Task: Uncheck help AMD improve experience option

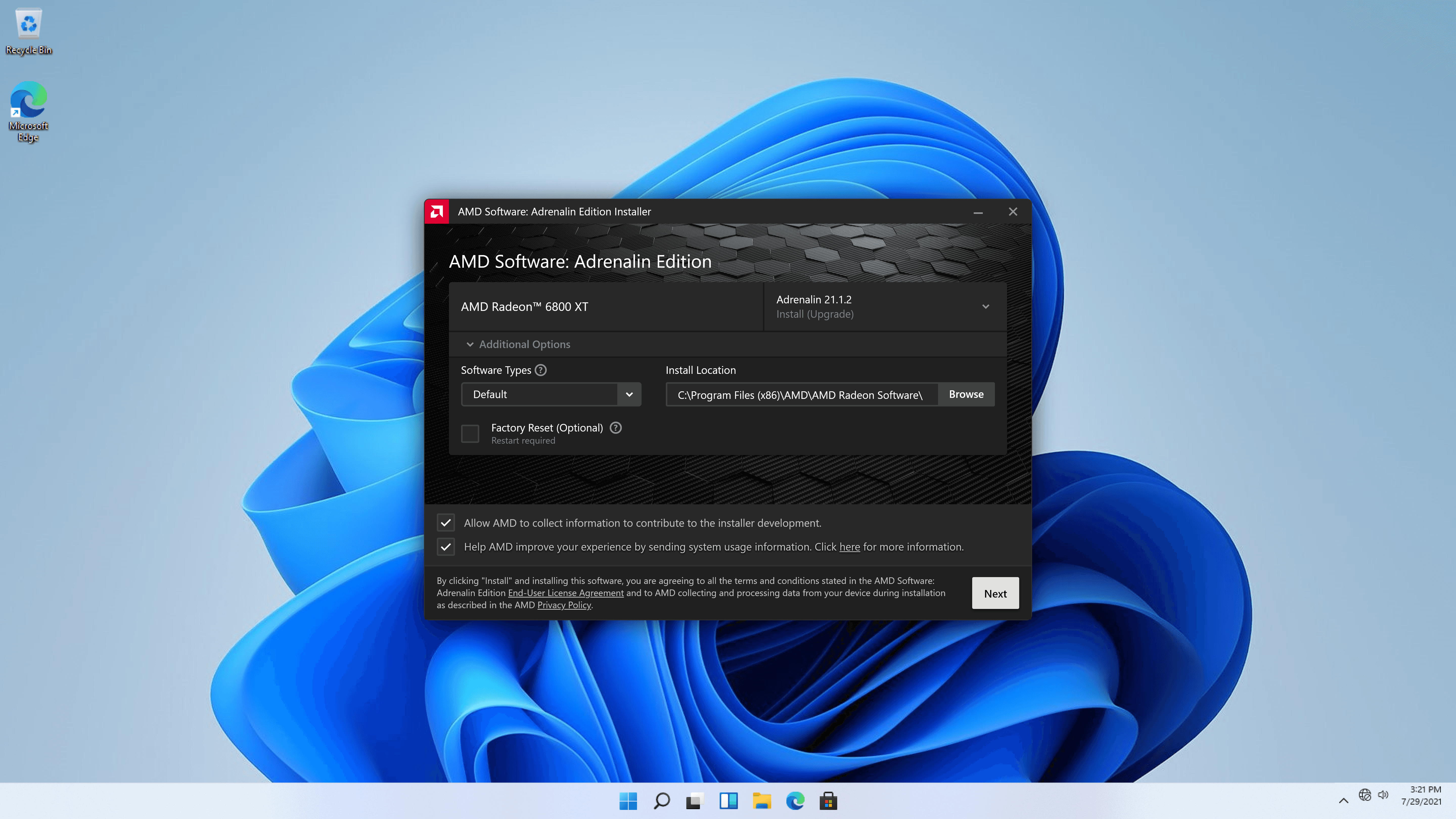Action: pos(445,547)
